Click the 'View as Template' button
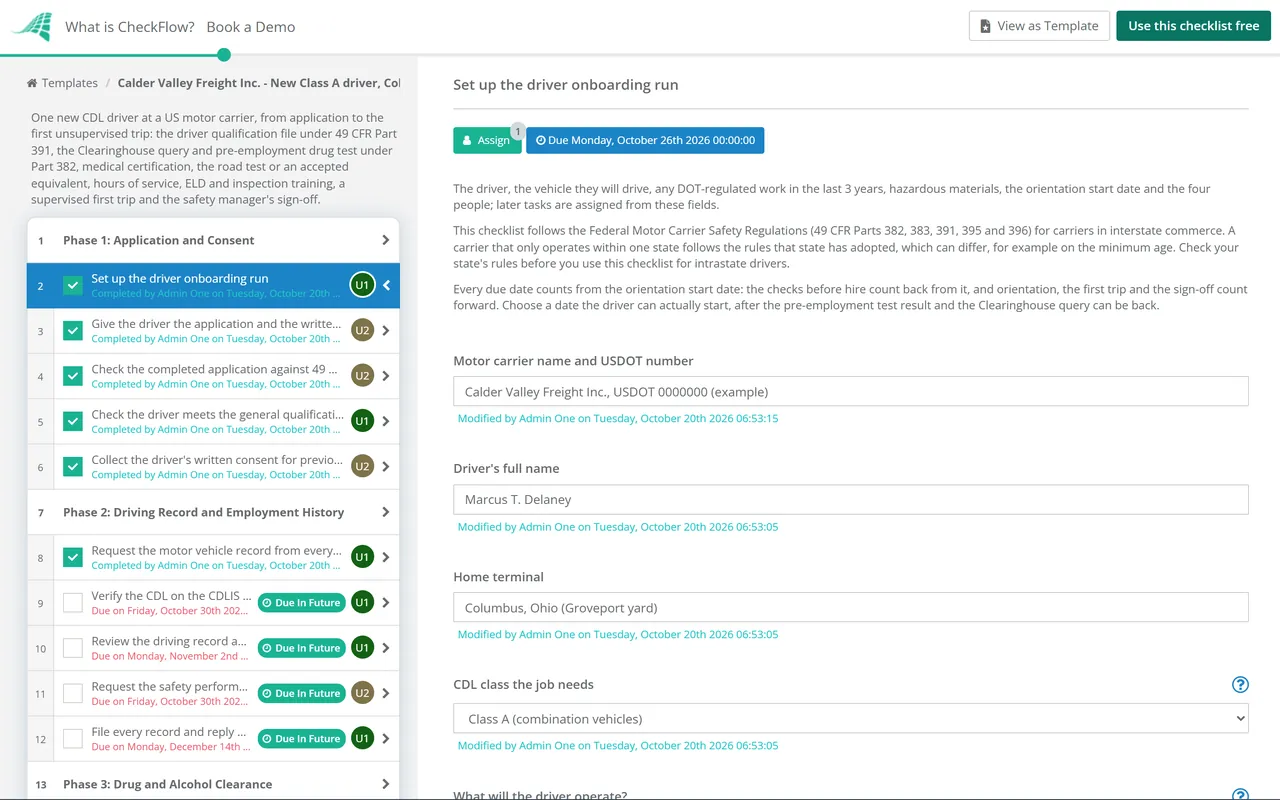The image size is (1280, 800). click(x=1040, y=26)
